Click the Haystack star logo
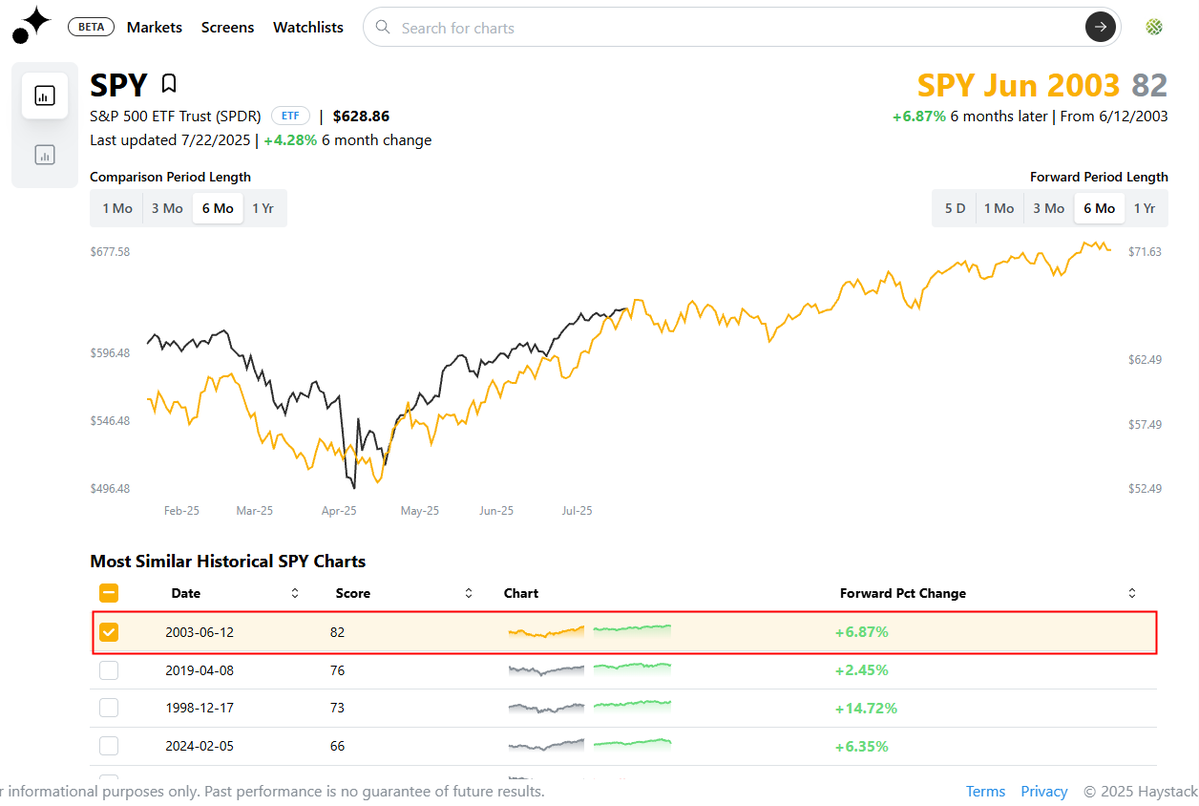1199x806 pixels. pos(31,25)
